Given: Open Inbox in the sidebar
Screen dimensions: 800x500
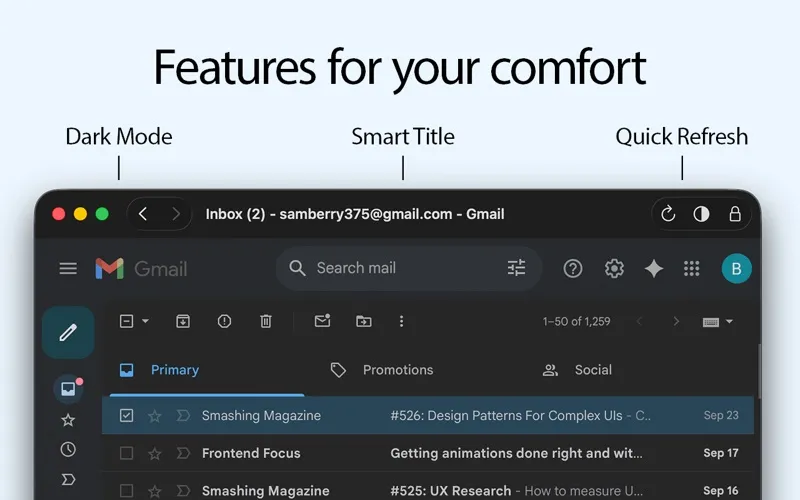Looking at the screenshot, I should tap(68, 389).
